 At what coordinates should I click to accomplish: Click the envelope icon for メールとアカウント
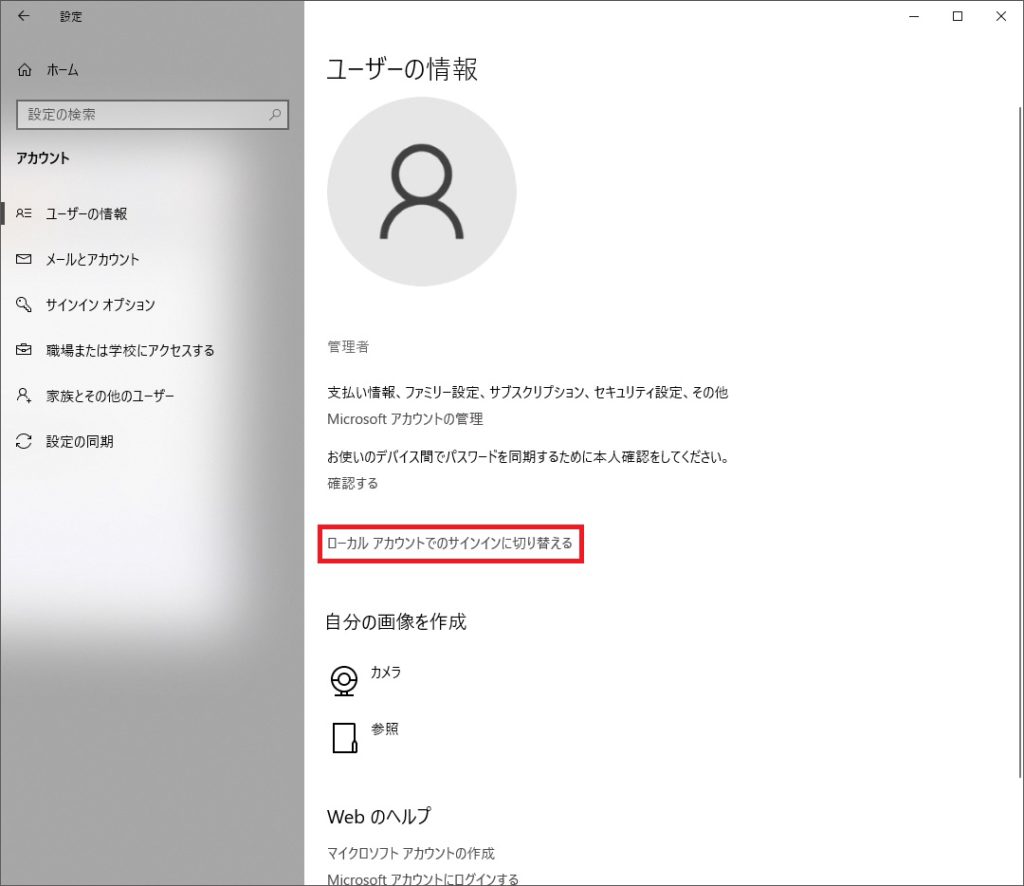(x=24, y=259)
